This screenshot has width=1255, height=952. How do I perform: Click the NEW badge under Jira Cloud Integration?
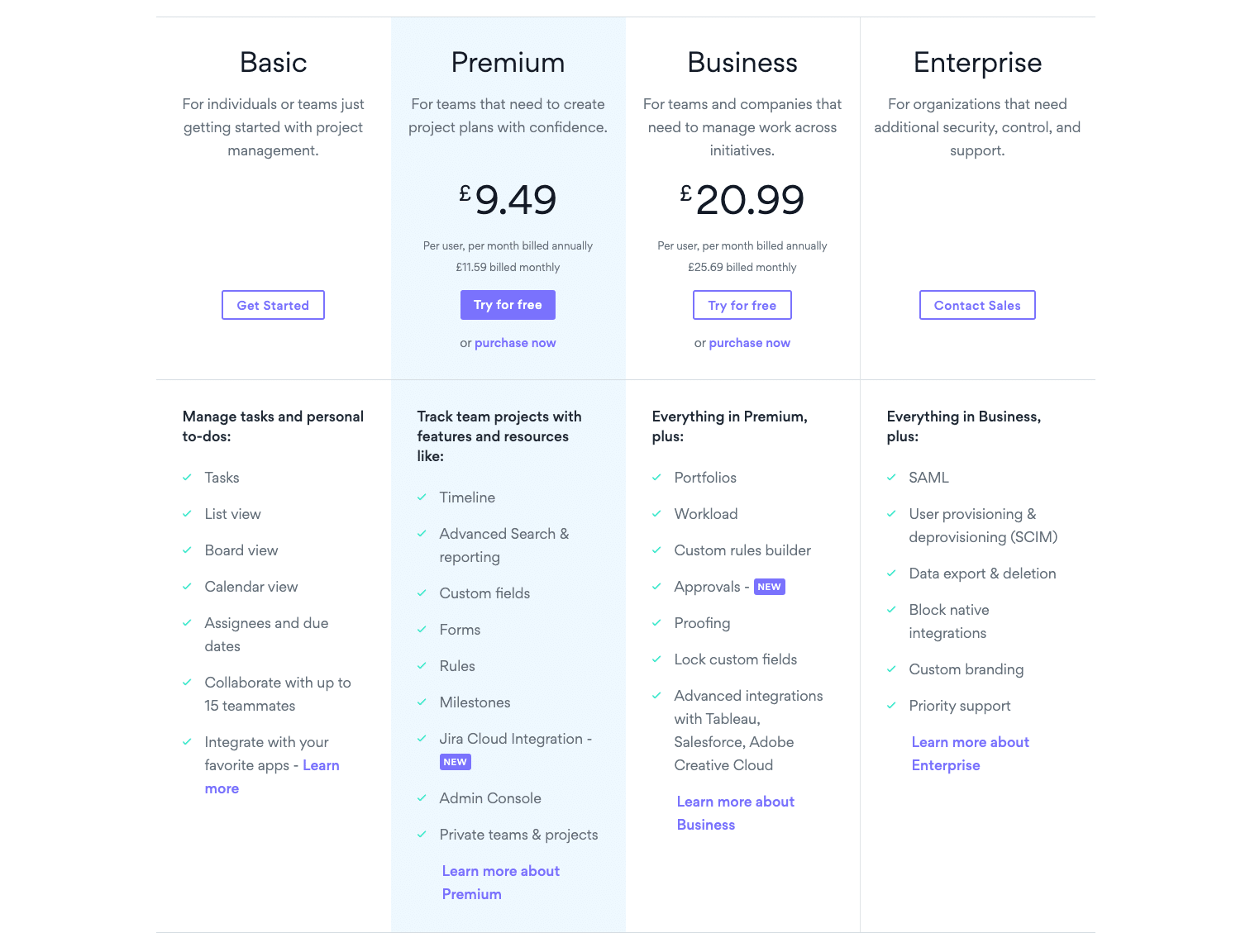click(456, 762)
